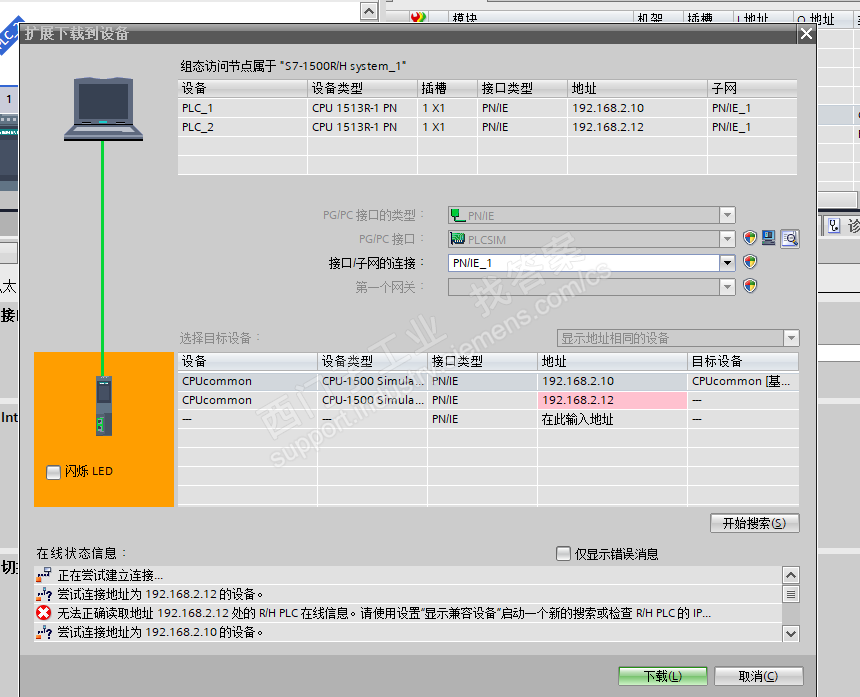
Task: Click the status list scrollbar thumb
Action: point(791,594)
